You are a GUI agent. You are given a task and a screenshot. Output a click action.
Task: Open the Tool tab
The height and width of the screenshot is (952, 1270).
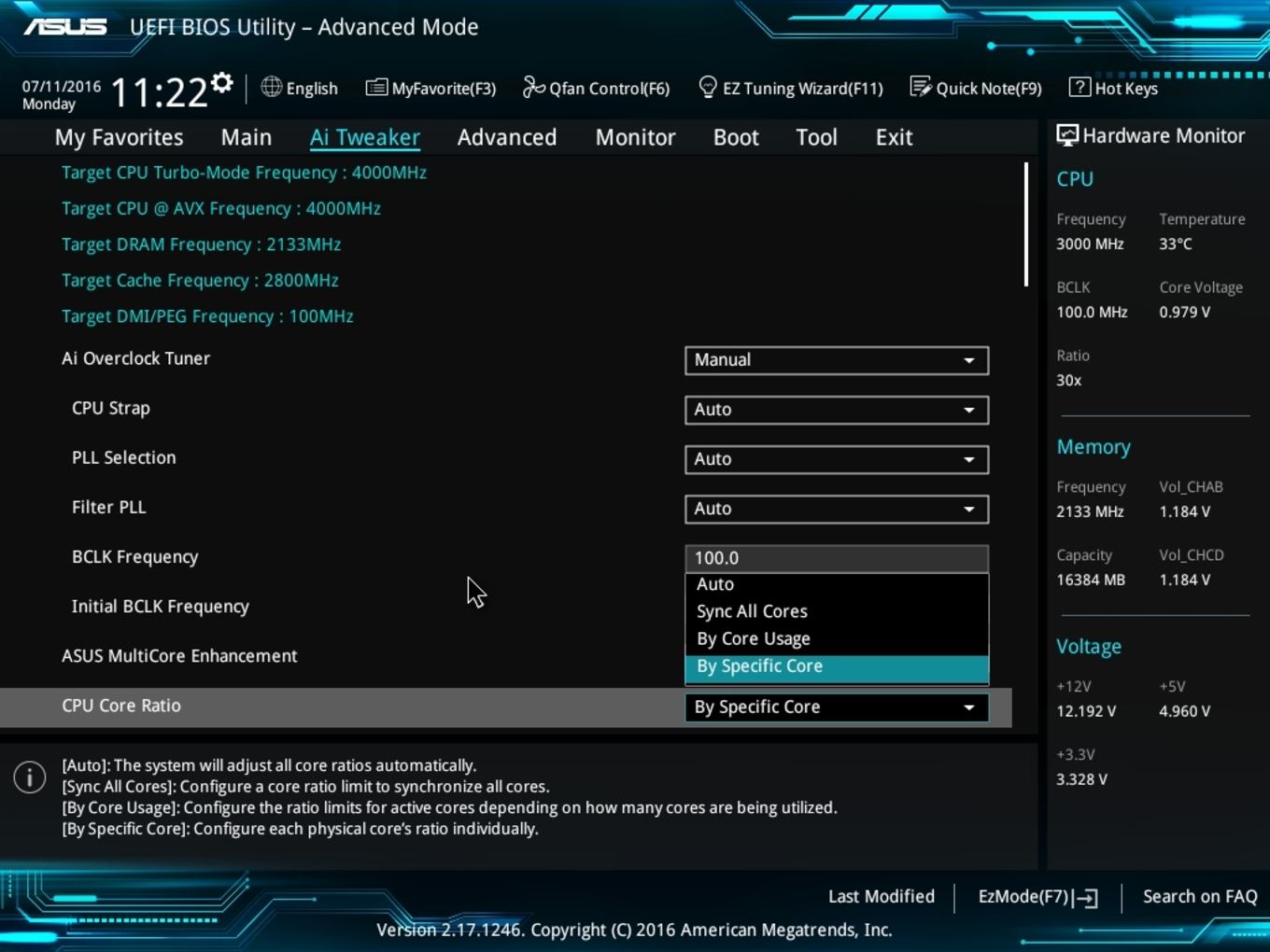[816, 137]
